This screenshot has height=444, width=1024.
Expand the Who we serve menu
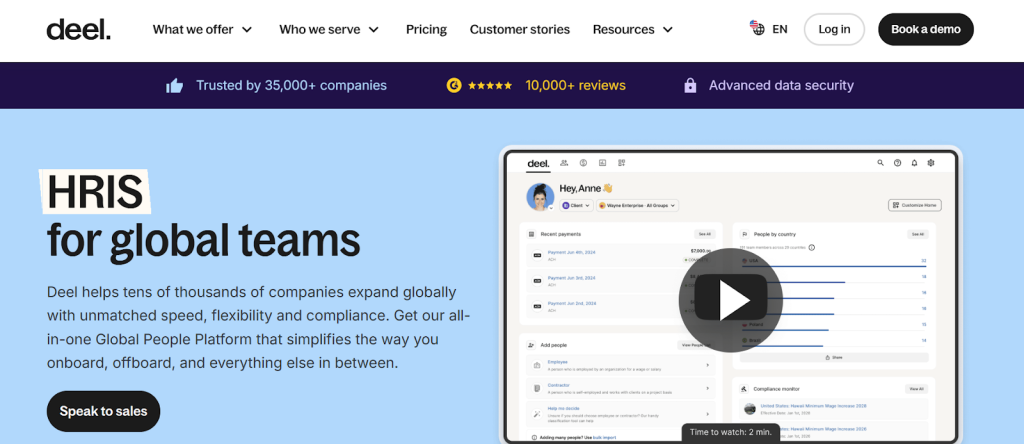tap(329, 29)
